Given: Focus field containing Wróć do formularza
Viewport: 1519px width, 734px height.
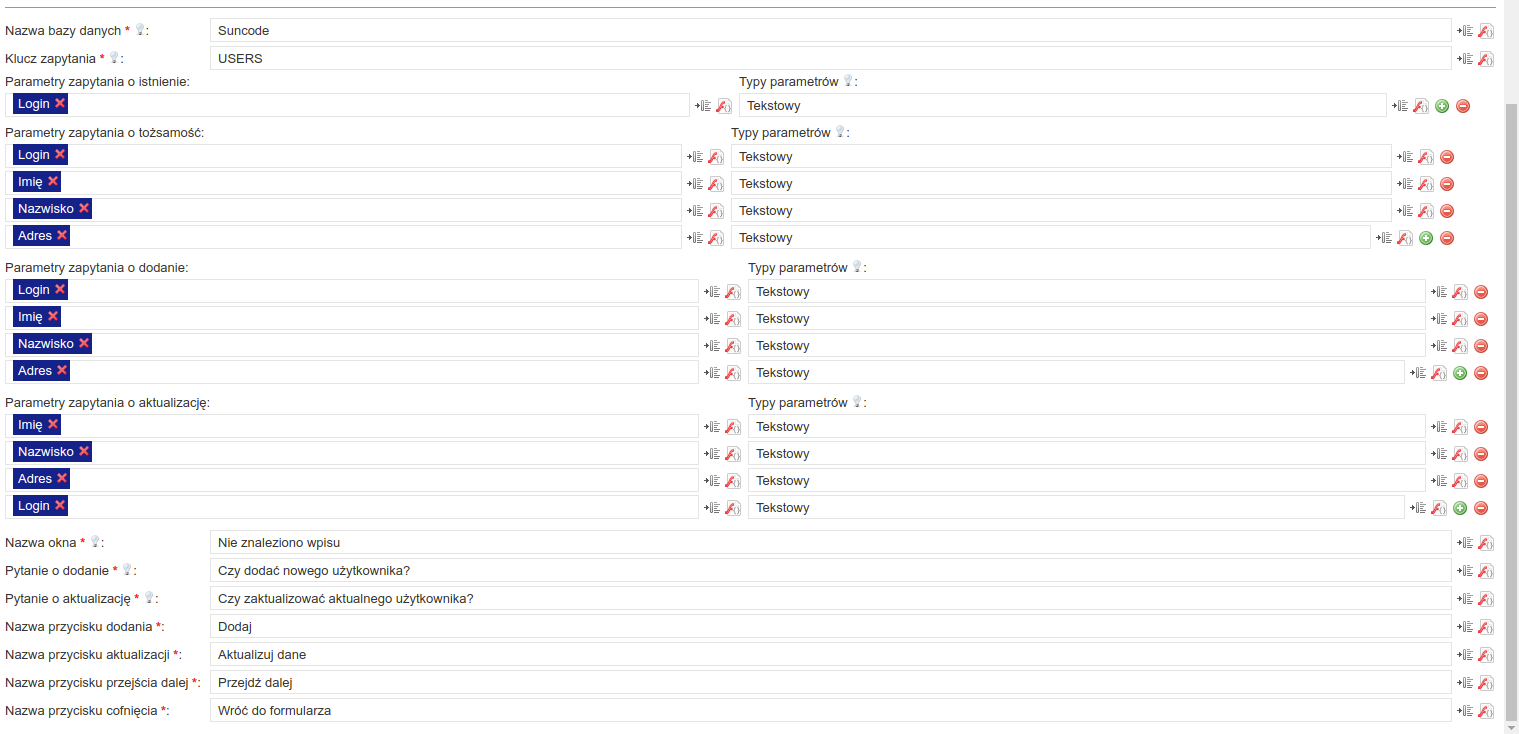Looking at the screenshot, I should pyautogui.click(x=830, y=710).
